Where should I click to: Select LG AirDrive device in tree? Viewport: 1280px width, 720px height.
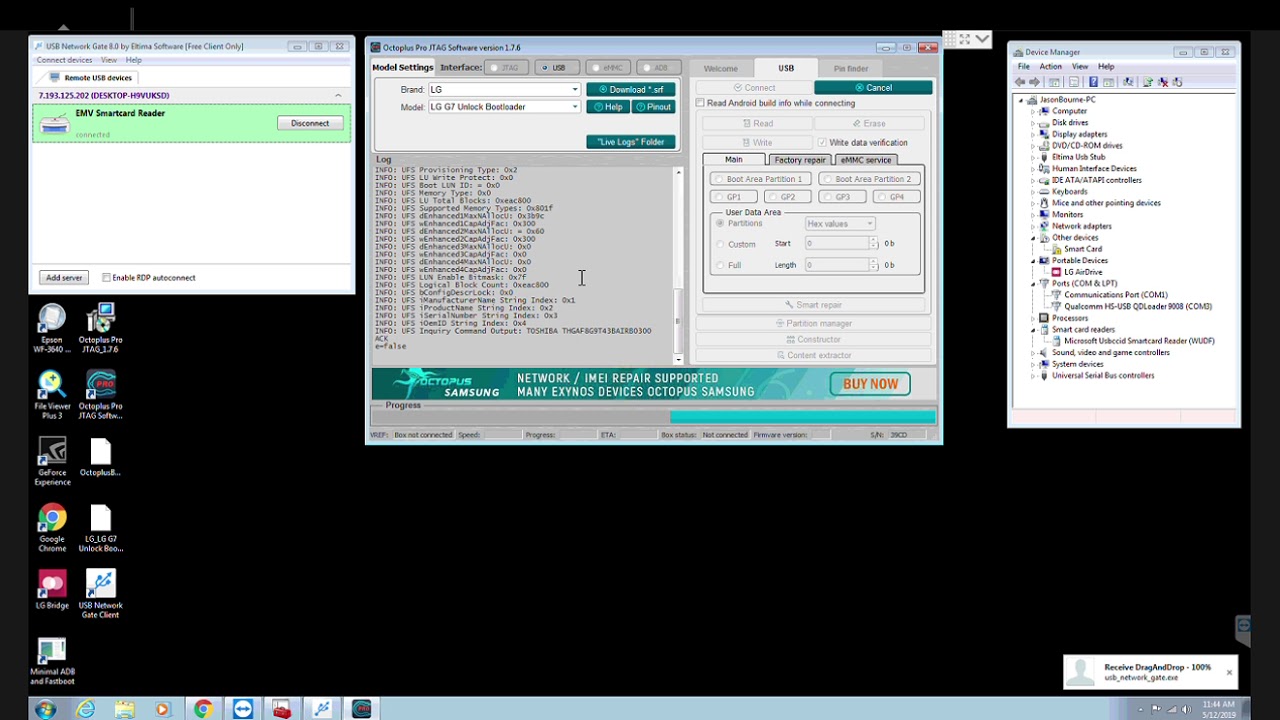pyautogui.click(x=1083, y=272)
